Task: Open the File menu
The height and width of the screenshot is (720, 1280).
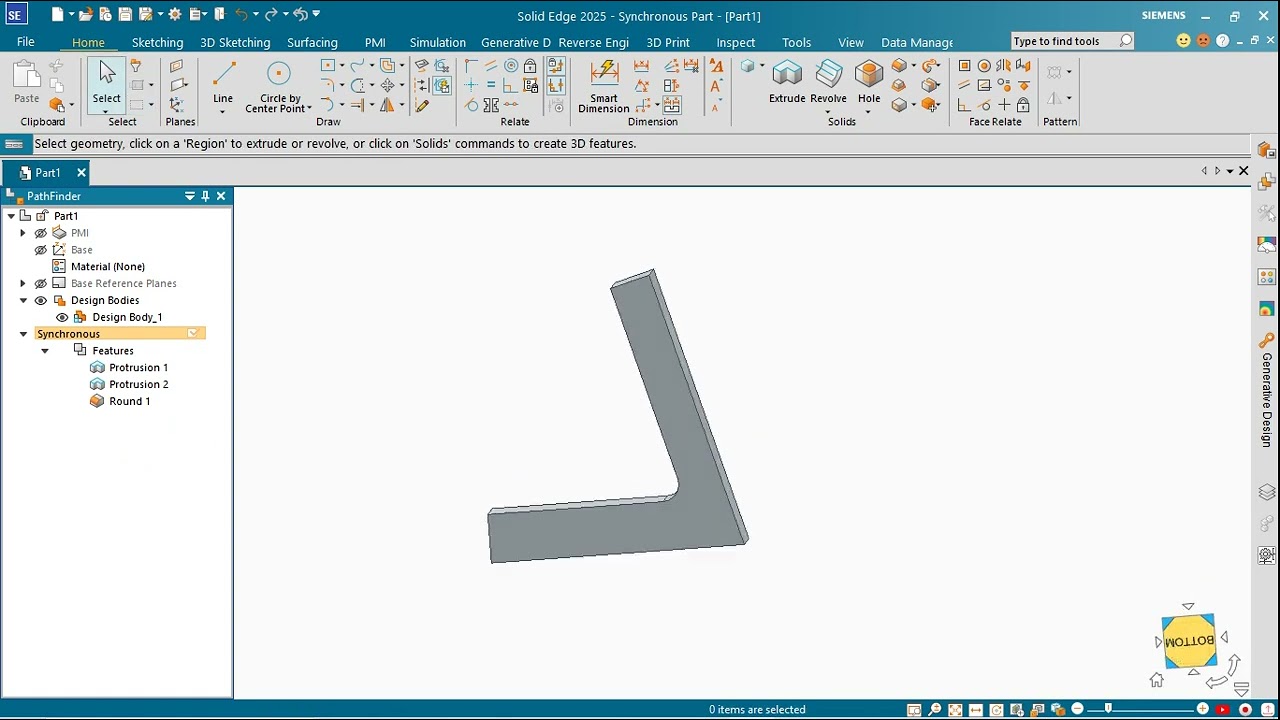Action: coord(26,42)
